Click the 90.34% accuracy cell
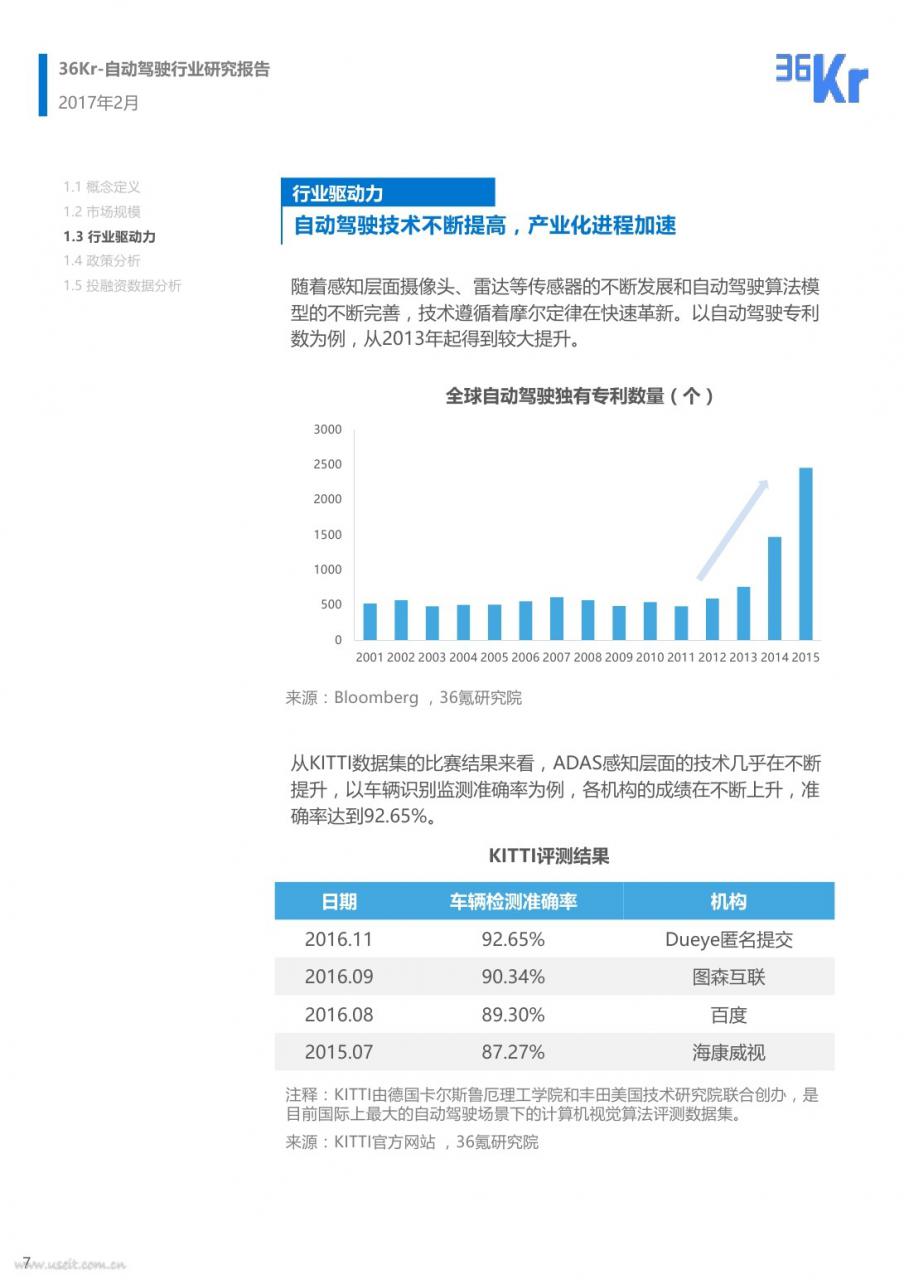904x1280 pixels. pyautogui.click(x=513, y=977)
